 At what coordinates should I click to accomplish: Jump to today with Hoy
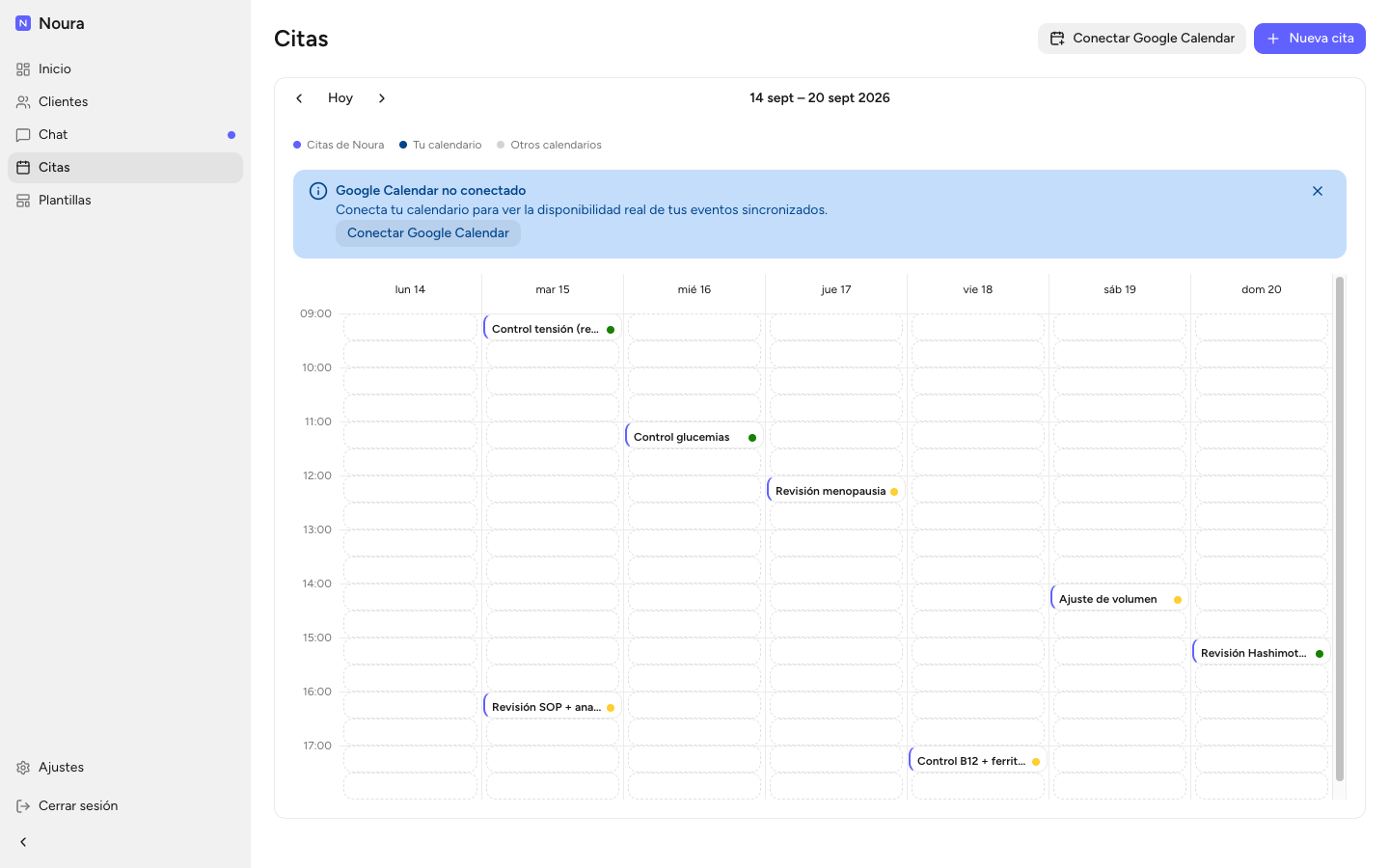pyautogui.click(x=340, y=98)
